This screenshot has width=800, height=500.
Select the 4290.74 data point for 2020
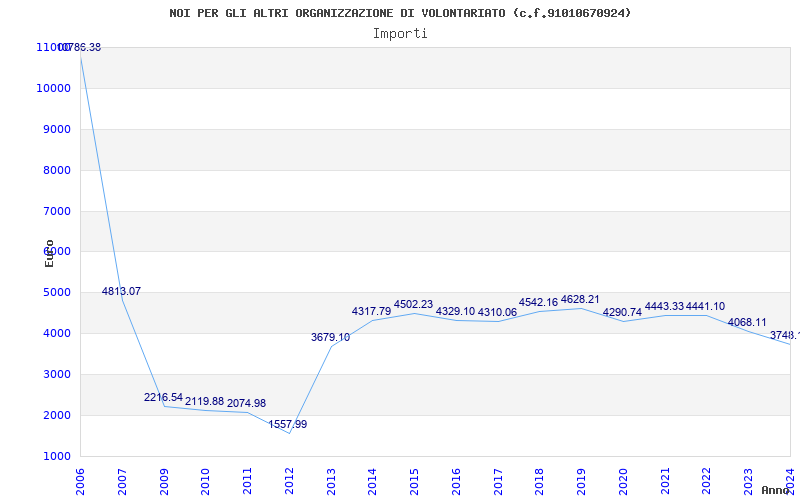[x=622, y=312]
